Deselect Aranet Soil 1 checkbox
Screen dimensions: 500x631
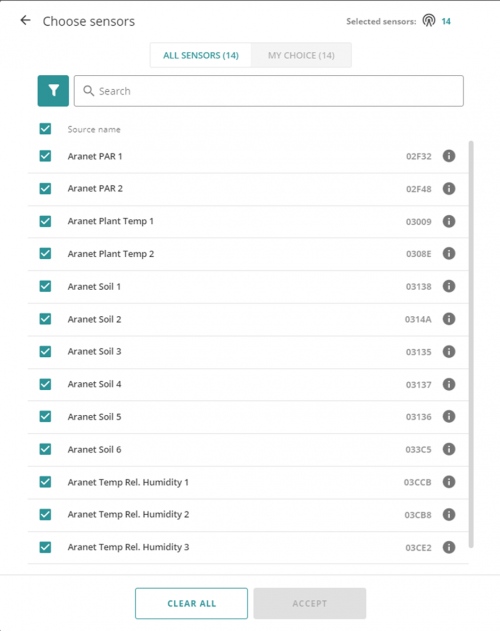click(x=45, y=286)
